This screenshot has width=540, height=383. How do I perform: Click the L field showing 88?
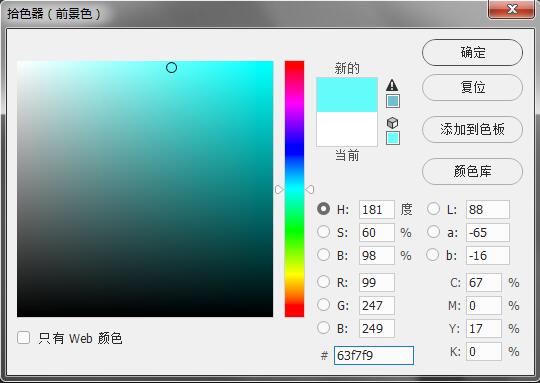(488, 209)
